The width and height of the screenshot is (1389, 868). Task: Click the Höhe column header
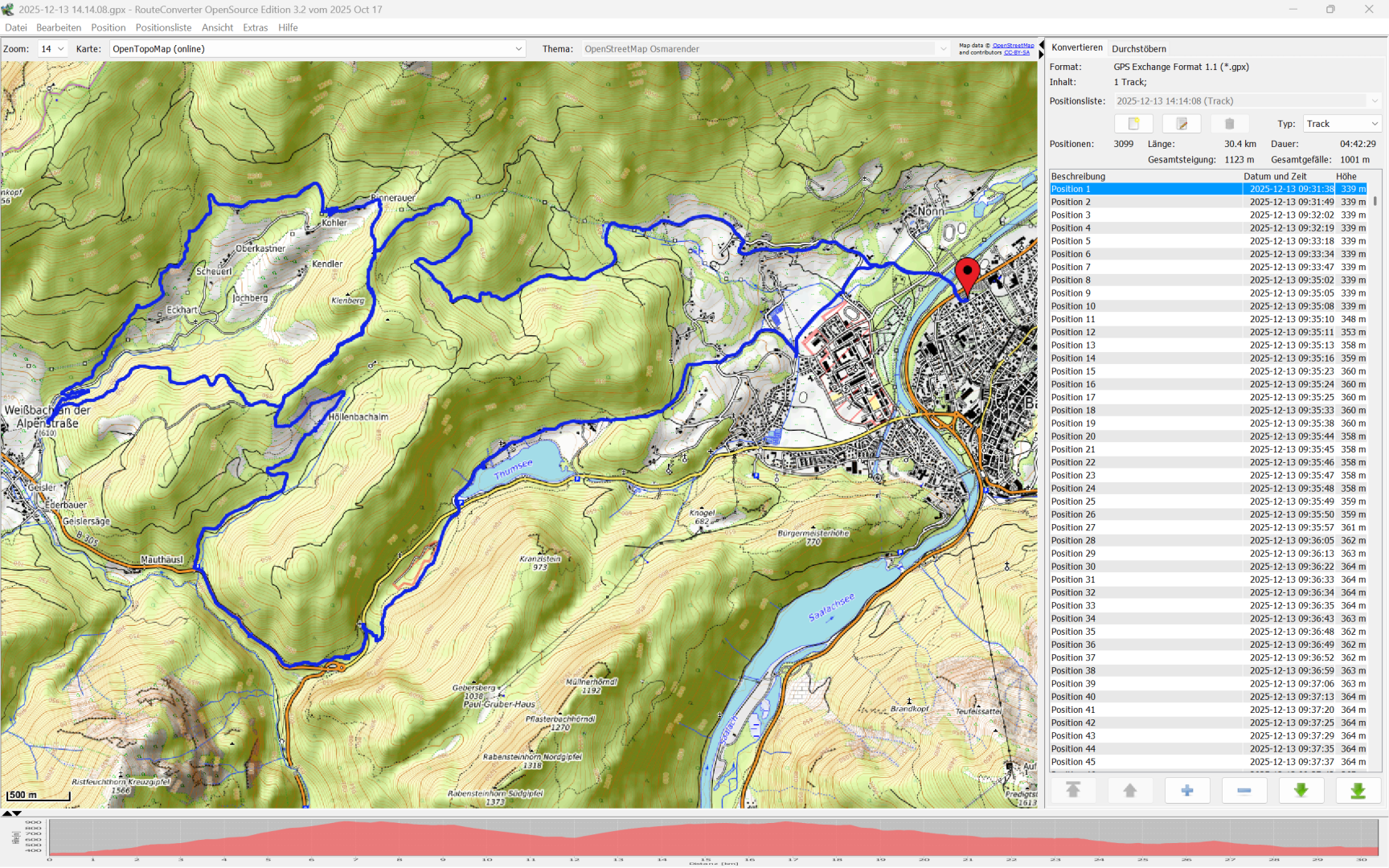[1346, 176]
